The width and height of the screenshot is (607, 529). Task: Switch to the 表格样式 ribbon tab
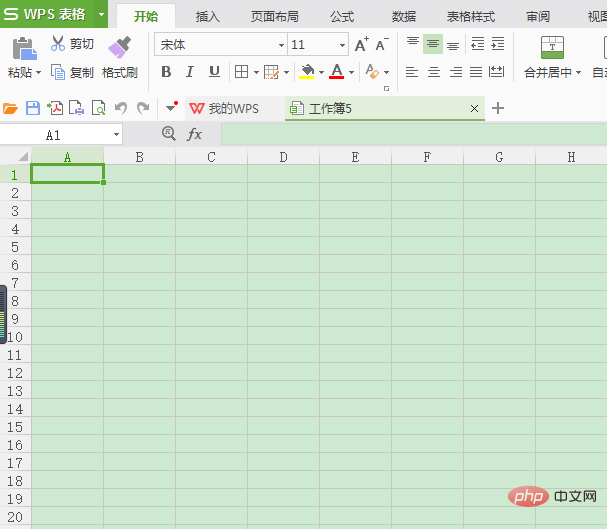(471, 16)
